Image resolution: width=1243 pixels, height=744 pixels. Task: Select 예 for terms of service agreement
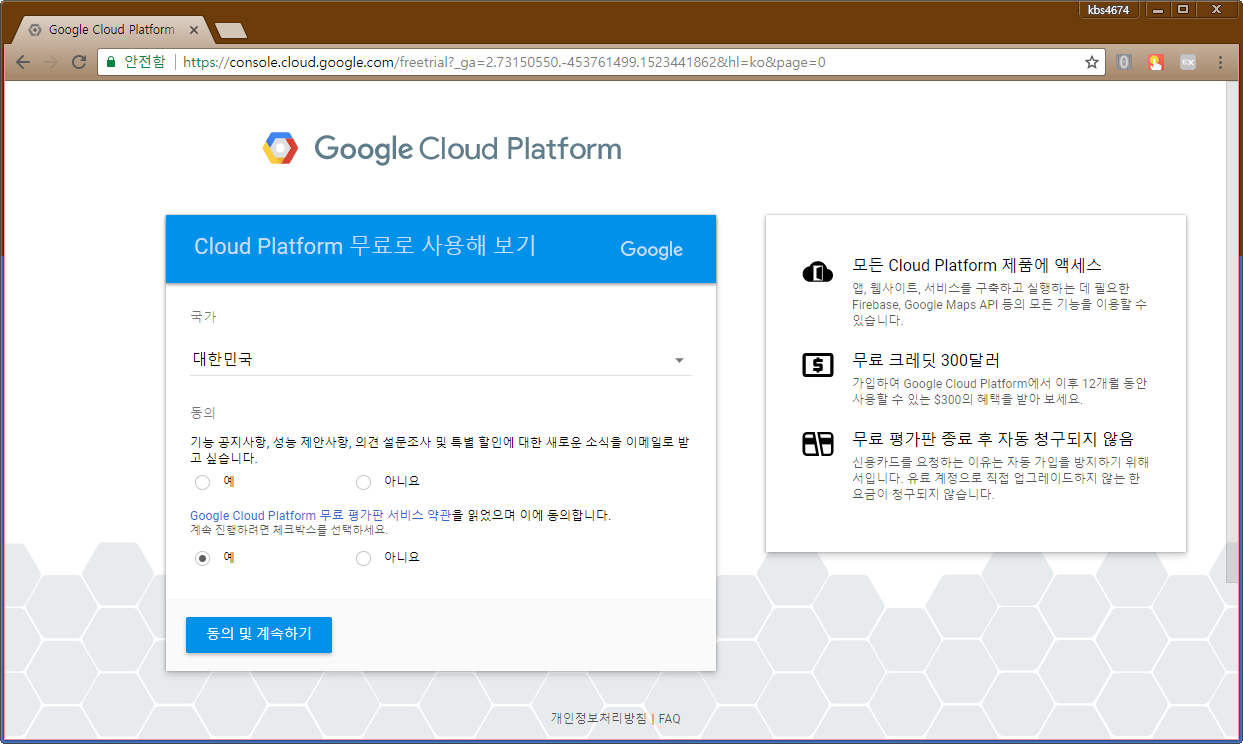[202, 558]
